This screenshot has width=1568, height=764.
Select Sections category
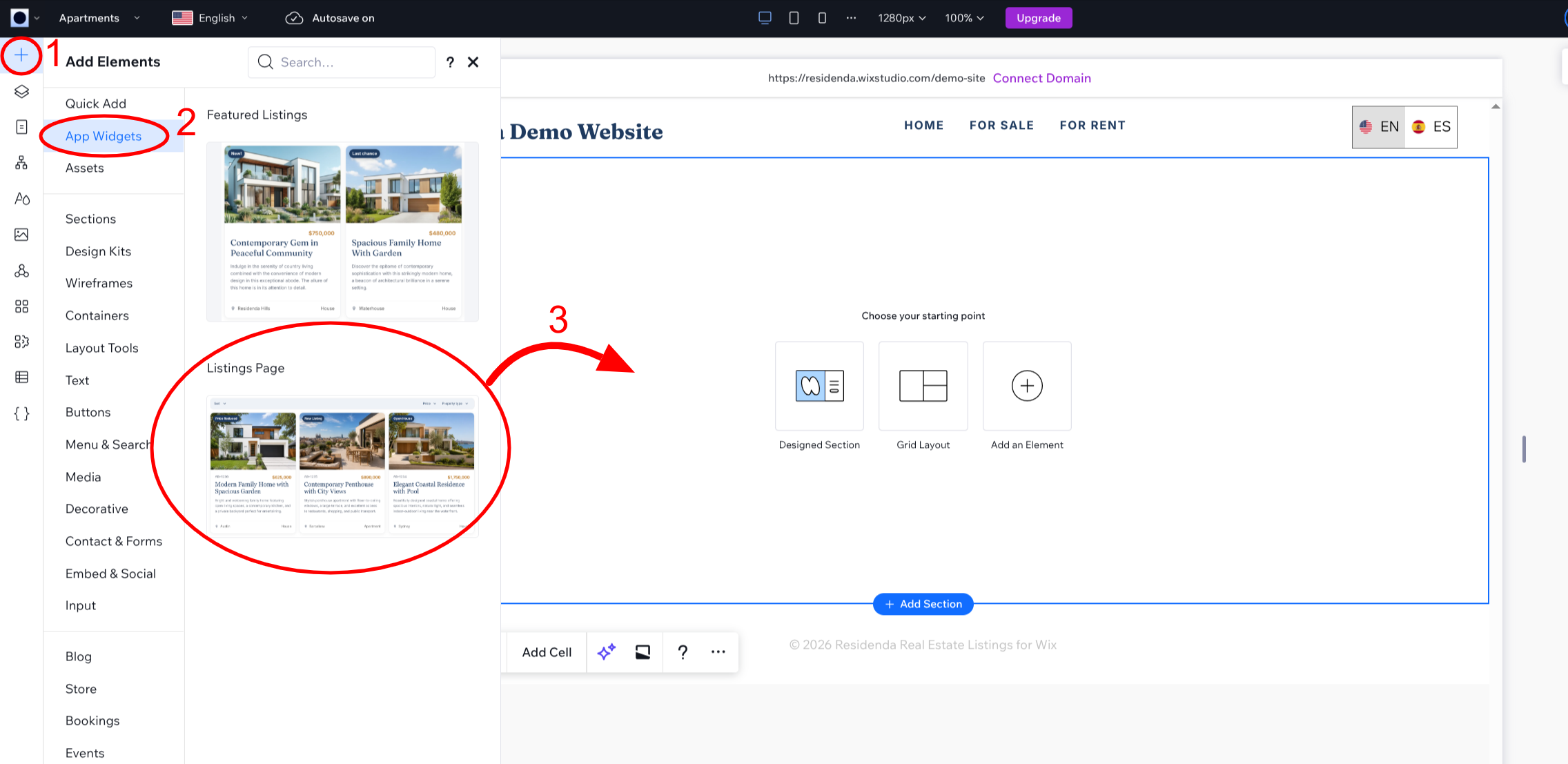[x=90, y=219]
